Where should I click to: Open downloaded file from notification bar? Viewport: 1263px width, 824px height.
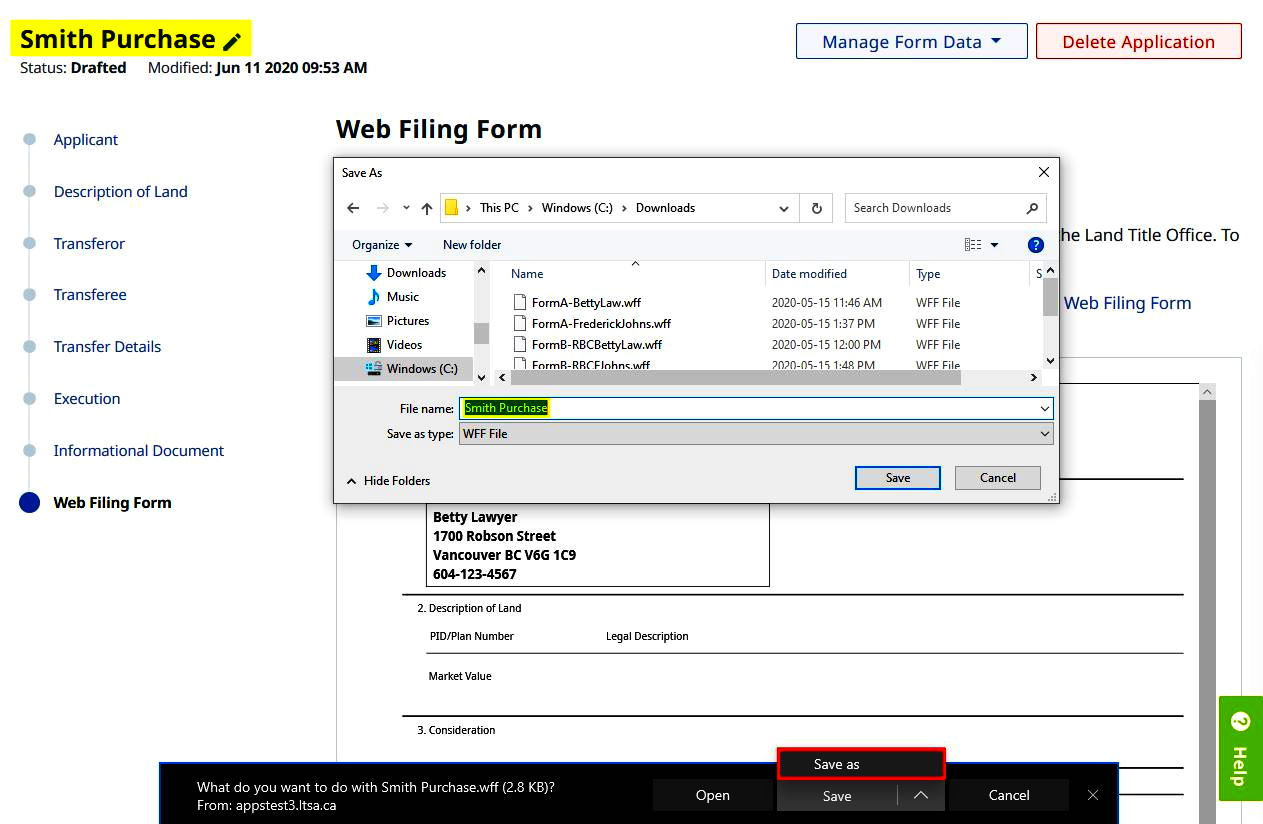[x=713, y=796]
